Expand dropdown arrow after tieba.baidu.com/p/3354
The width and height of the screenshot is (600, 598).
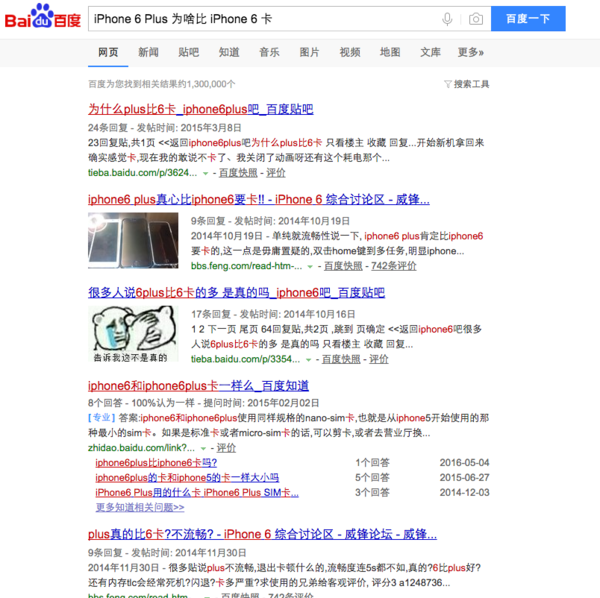[x=308, y=360]
